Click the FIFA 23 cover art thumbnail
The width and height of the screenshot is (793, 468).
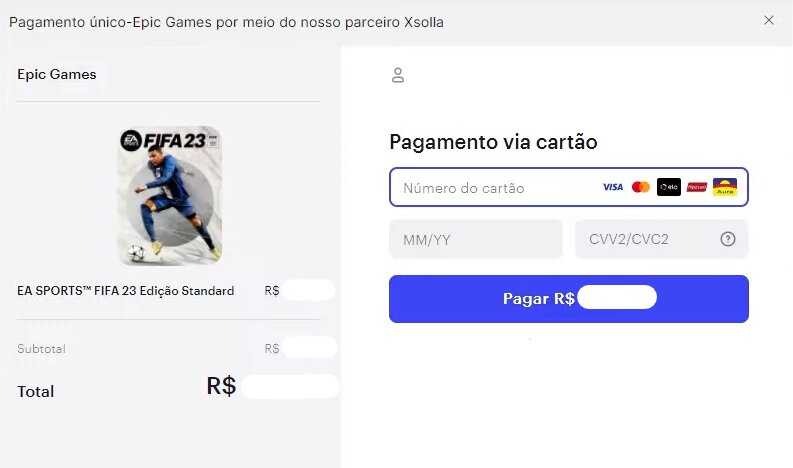click(x=169, y=196)
